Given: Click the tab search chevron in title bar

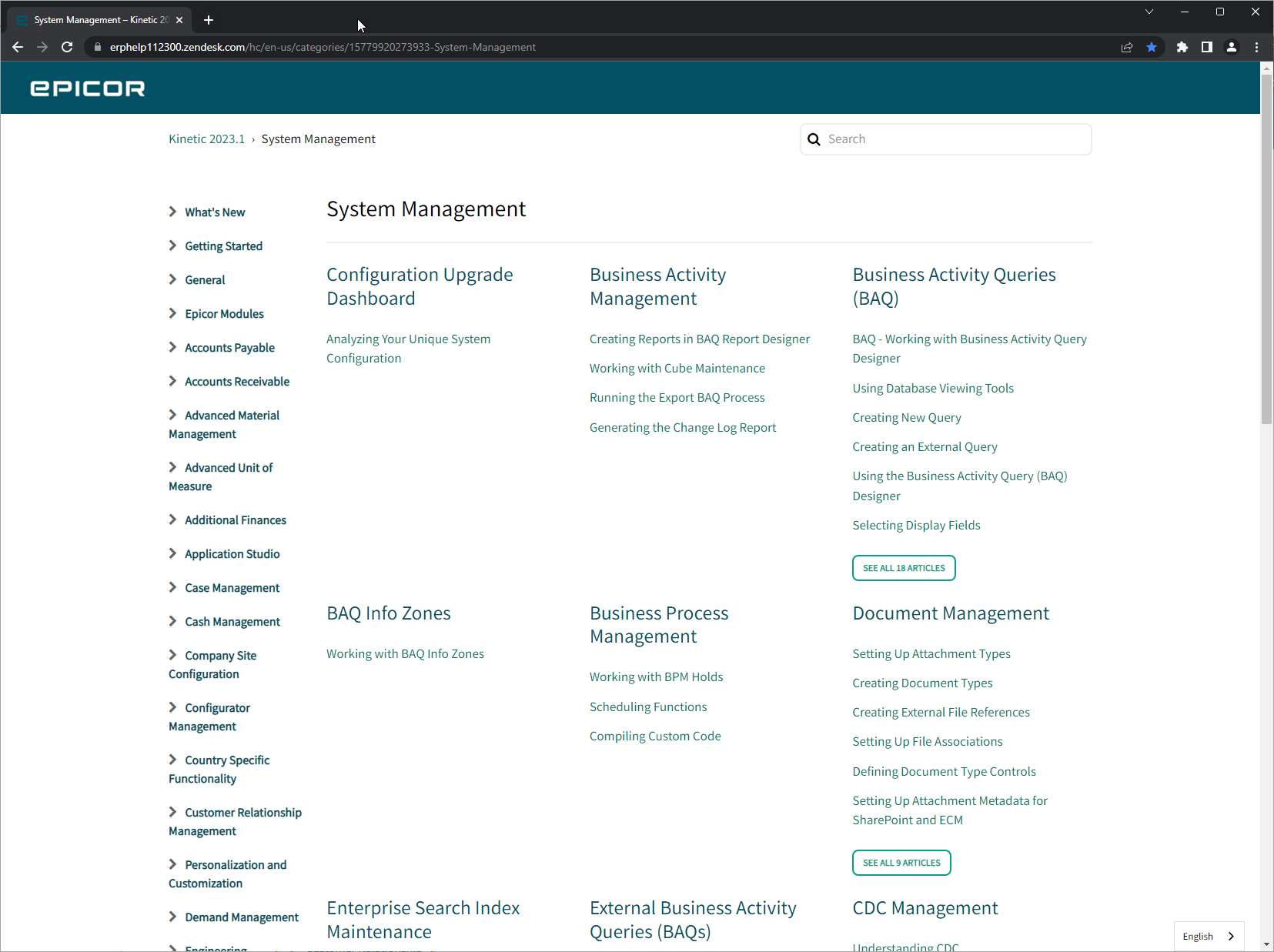Looking at the screenshot, I should tap(1149, 12).
